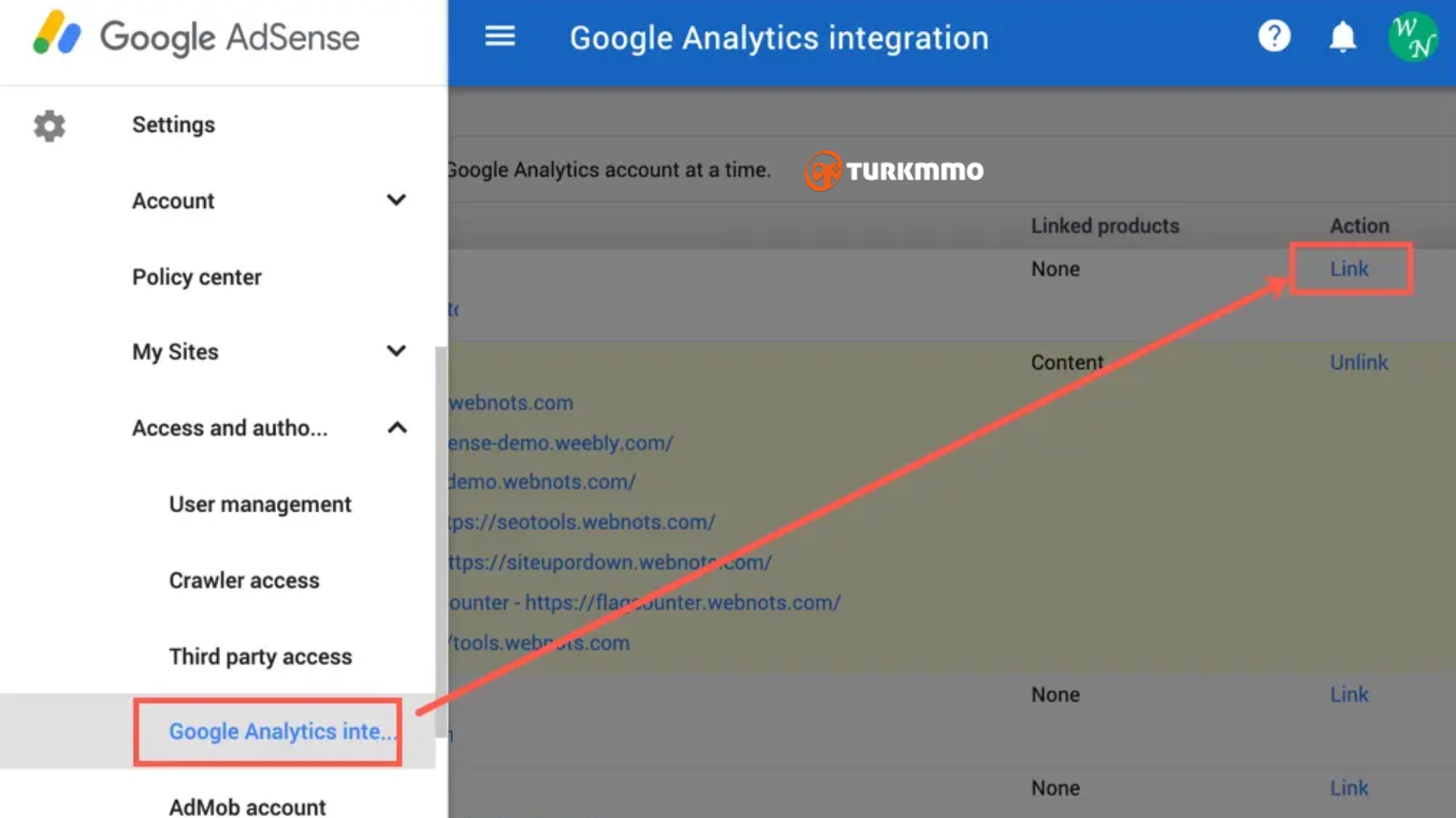Screen dimensions: 1456x818
Task: Select the Account menu label
Action: [x=173, y=201]
